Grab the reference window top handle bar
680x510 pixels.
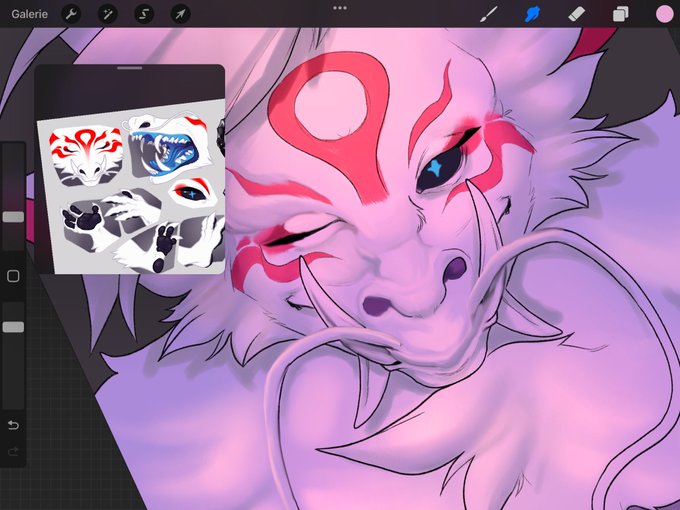point(130,68)
